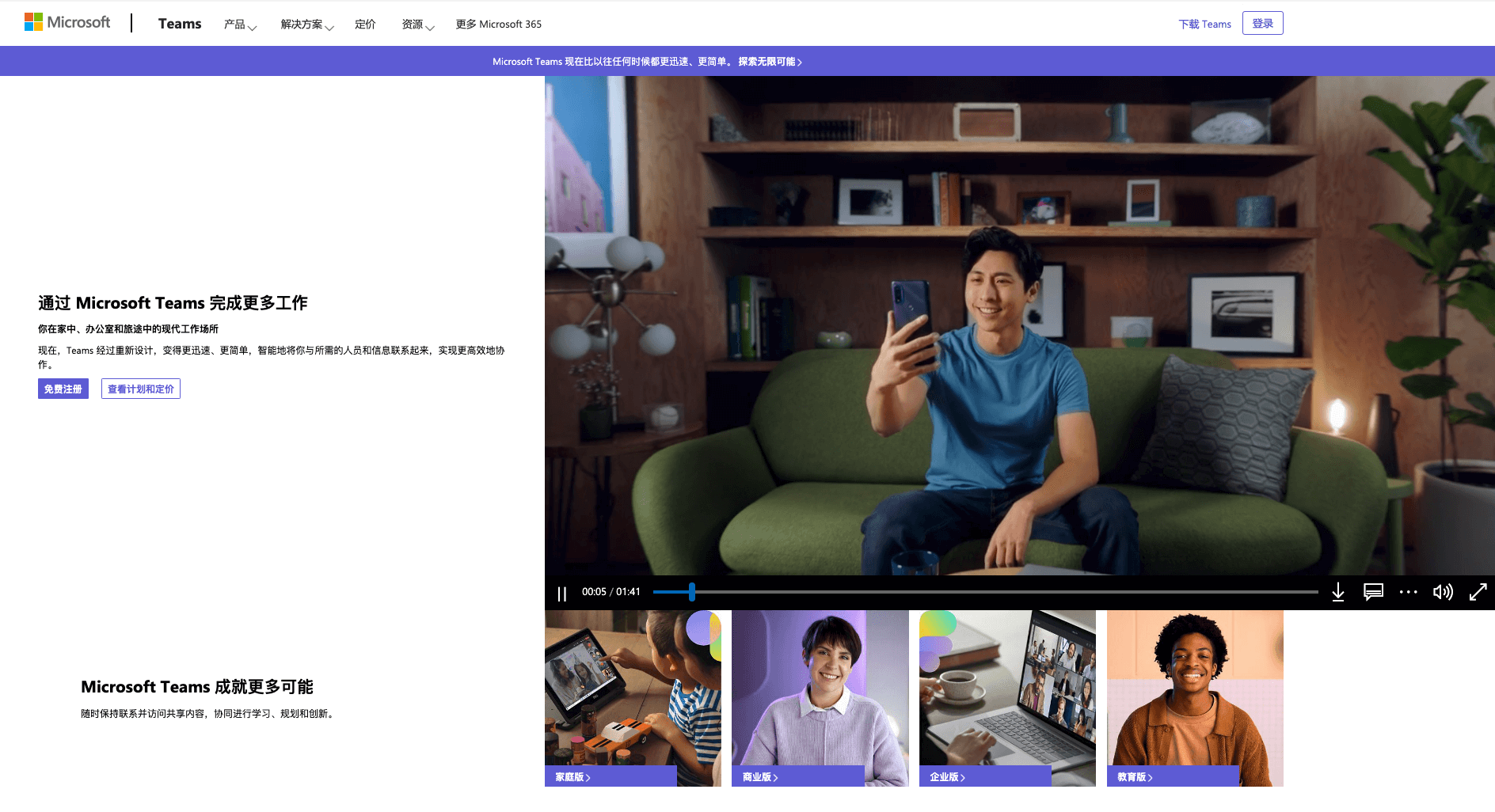Viewport: 1495px width, 812px height.
Task: Expand the 资源 dropdown menu
Action: [x=418, y=25]
